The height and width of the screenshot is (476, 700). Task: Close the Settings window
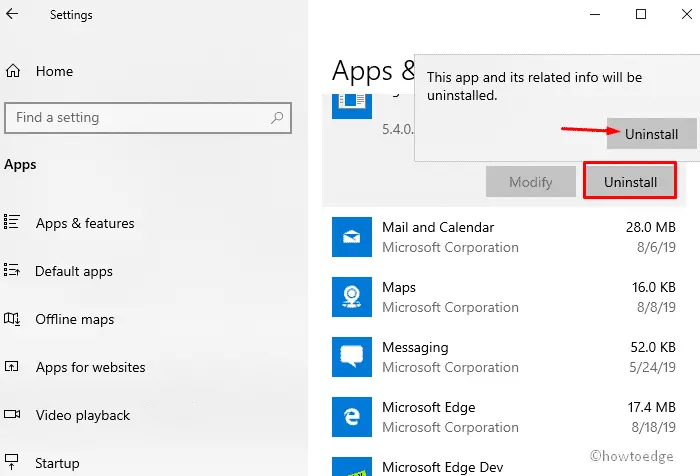pos(687,14)
